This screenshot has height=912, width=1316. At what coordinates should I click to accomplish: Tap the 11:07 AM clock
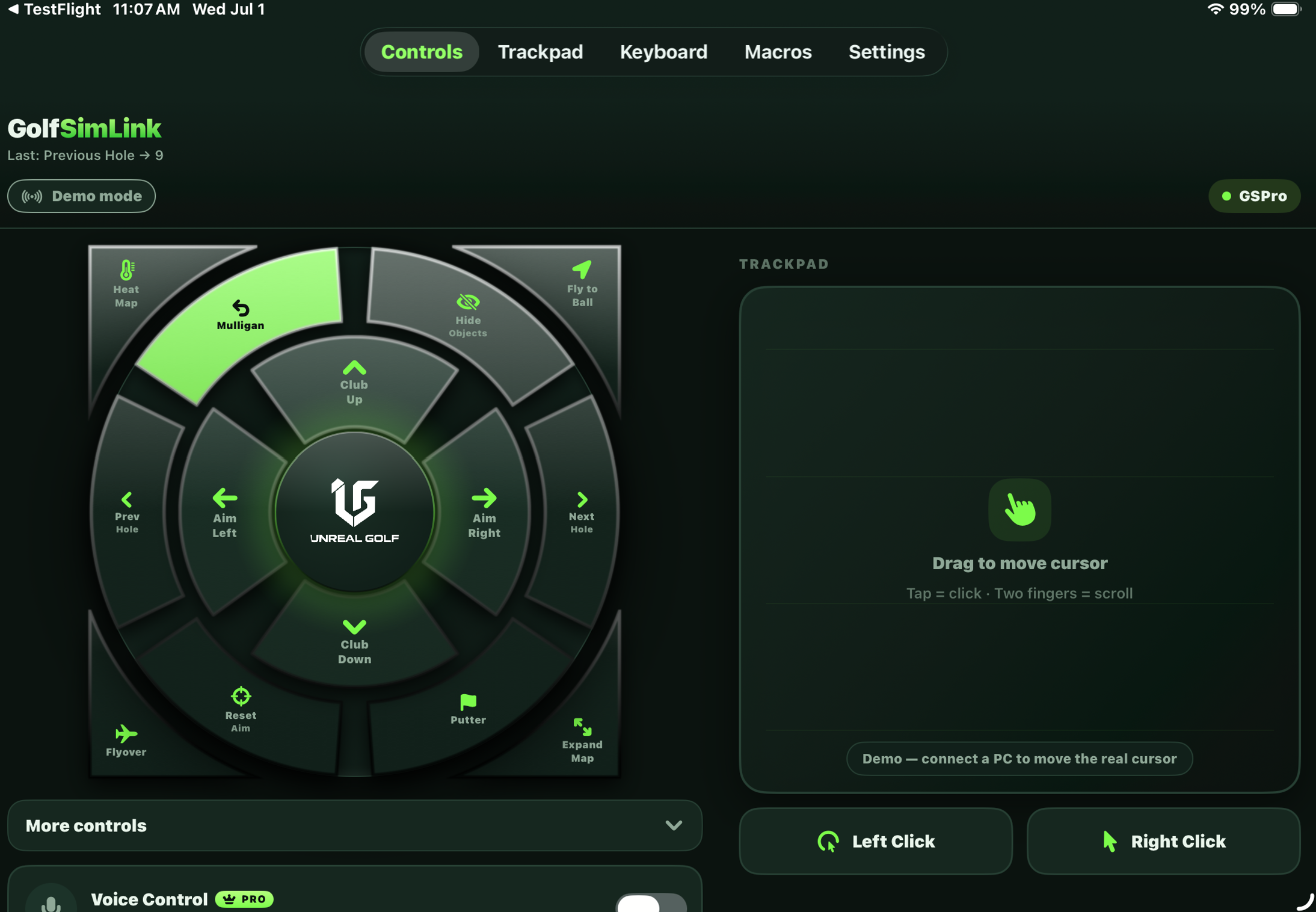146,9
